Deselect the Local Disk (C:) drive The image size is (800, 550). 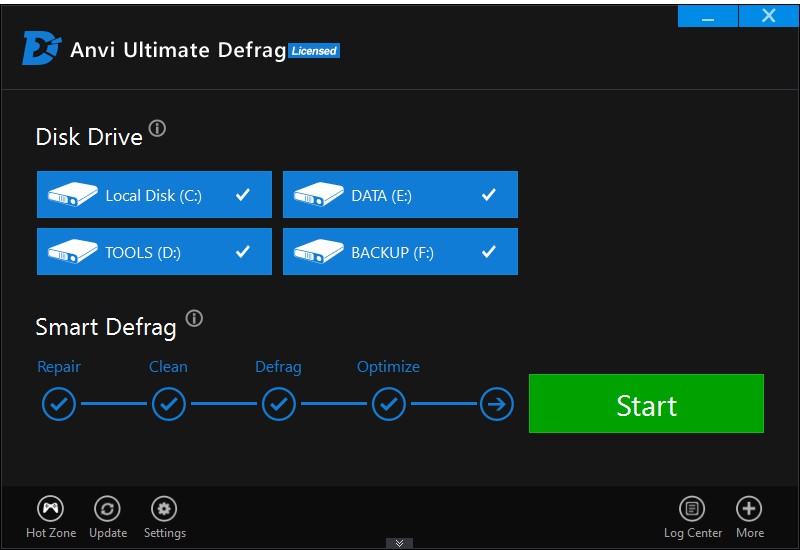click(x=154, y=195)
